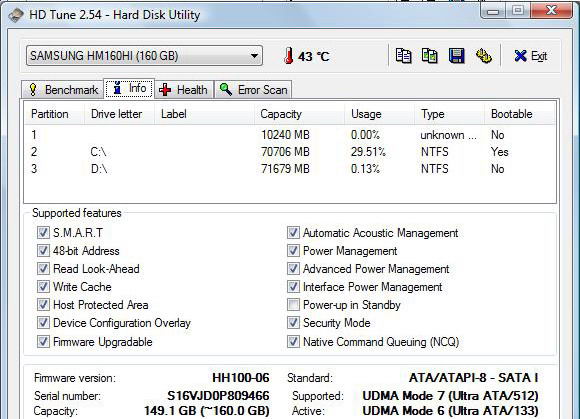The image size is (580, 419).
Task: Open the Health tab
Action: tap(184, 89)
